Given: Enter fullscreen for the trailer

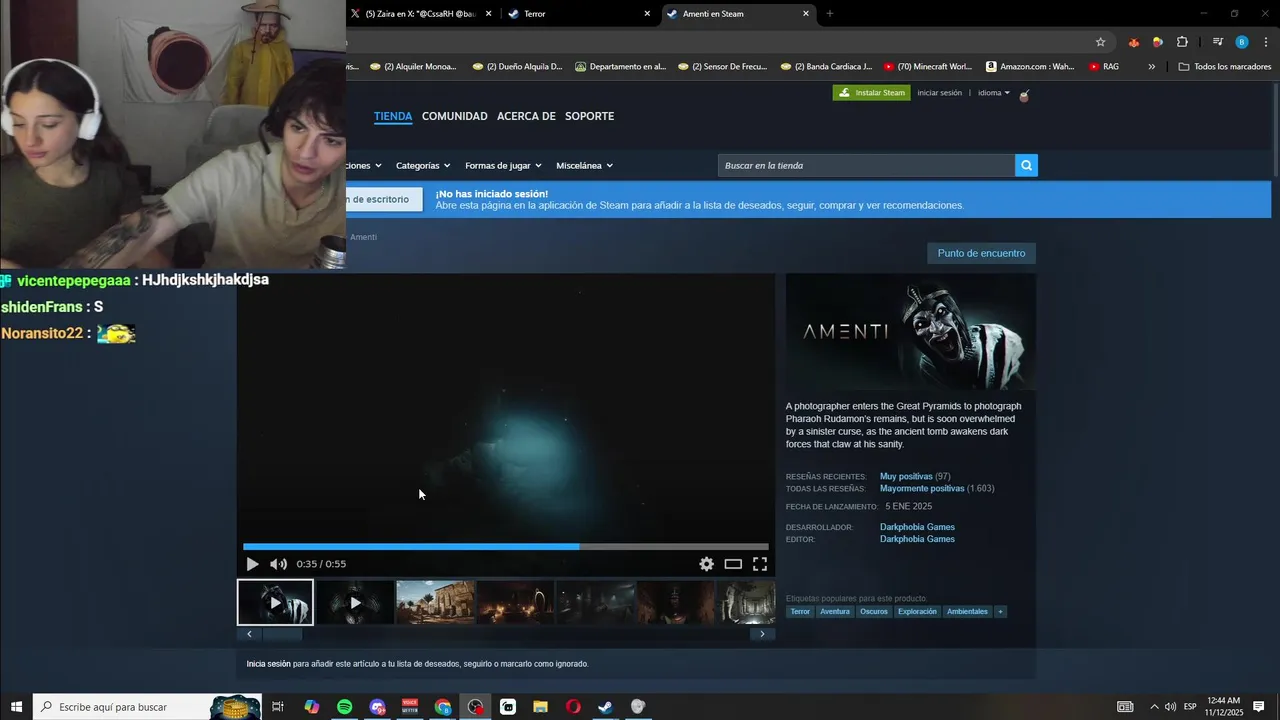Looking at the screenshot, I should coord(760,564).
